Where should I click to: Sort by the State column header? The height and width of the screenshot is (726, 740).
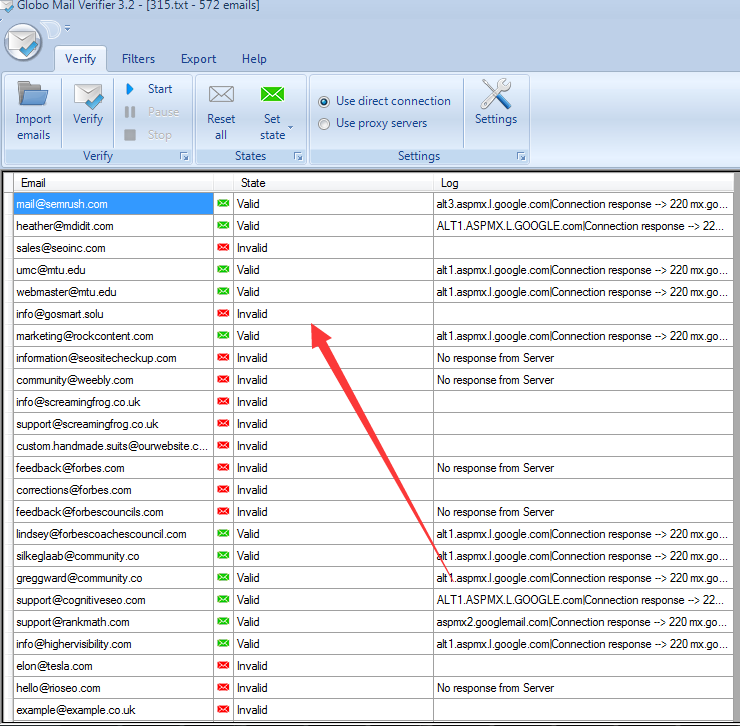[333, 183]
